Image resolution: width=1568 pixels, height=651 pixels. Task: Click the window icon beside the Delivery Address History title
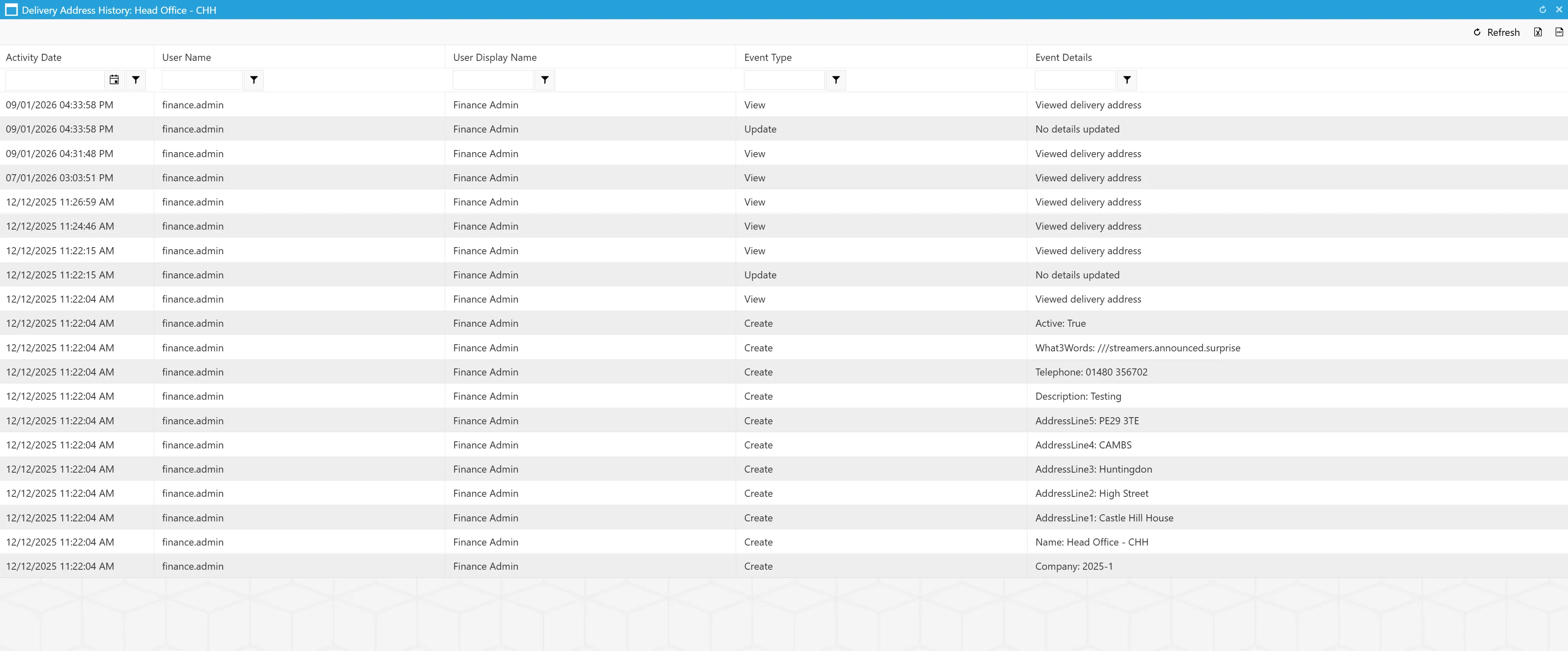(11, 10)
